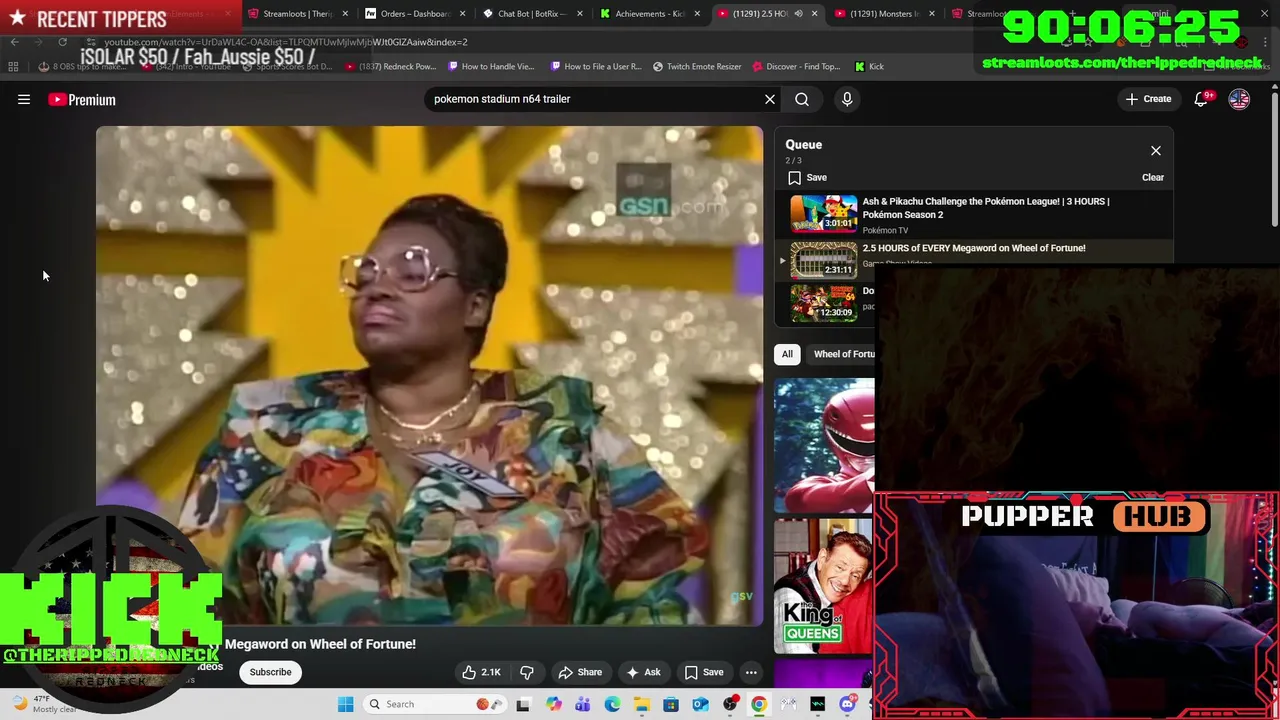This screenshot has width=1280, height=720.
Task: Open Chrome apps grid in the bookmarks bar
Action: point(13,67)
